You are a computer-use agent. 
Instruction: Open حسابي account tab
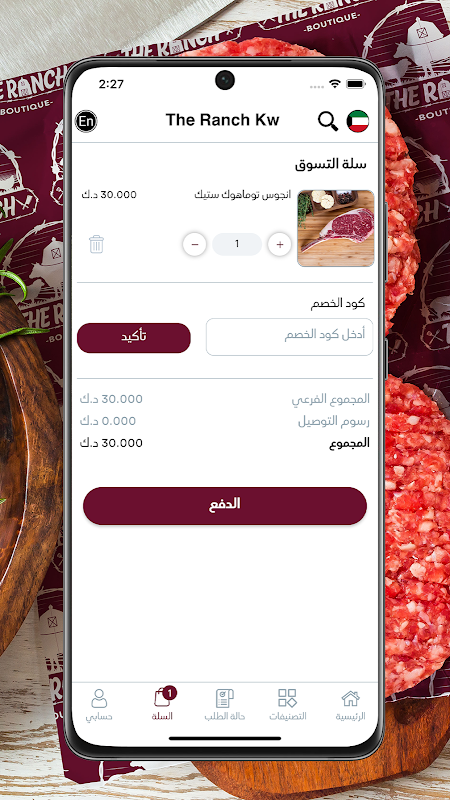99,705
